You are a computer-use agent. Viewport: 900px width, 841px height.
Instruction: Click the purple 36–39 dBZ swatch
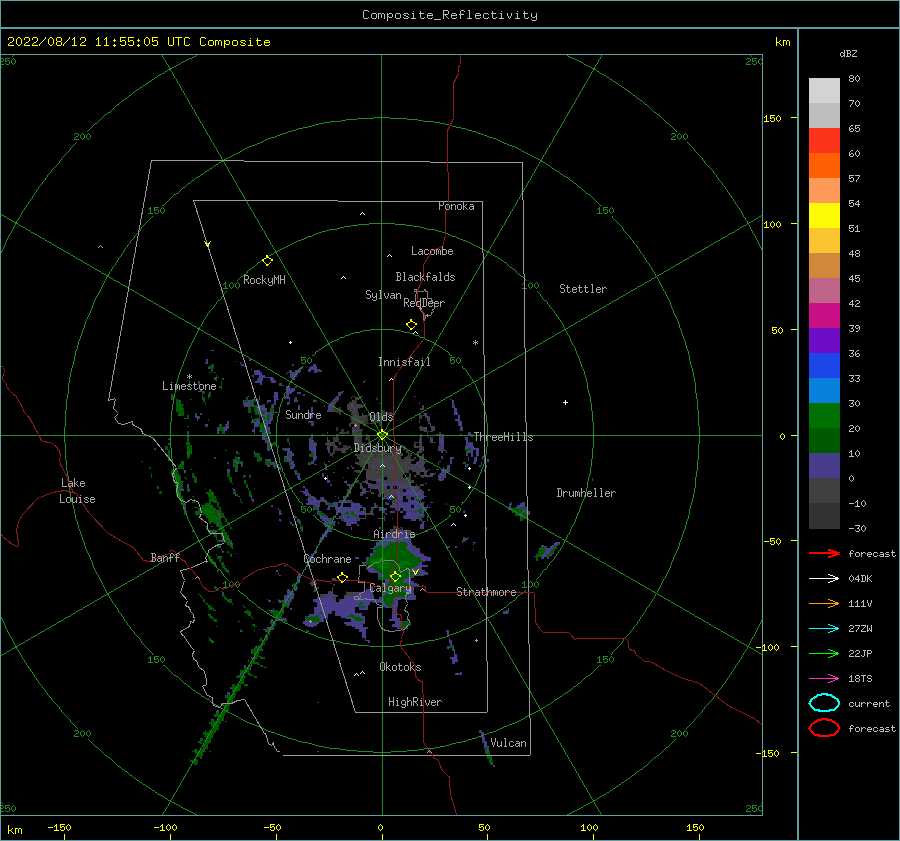coord(824,341)
